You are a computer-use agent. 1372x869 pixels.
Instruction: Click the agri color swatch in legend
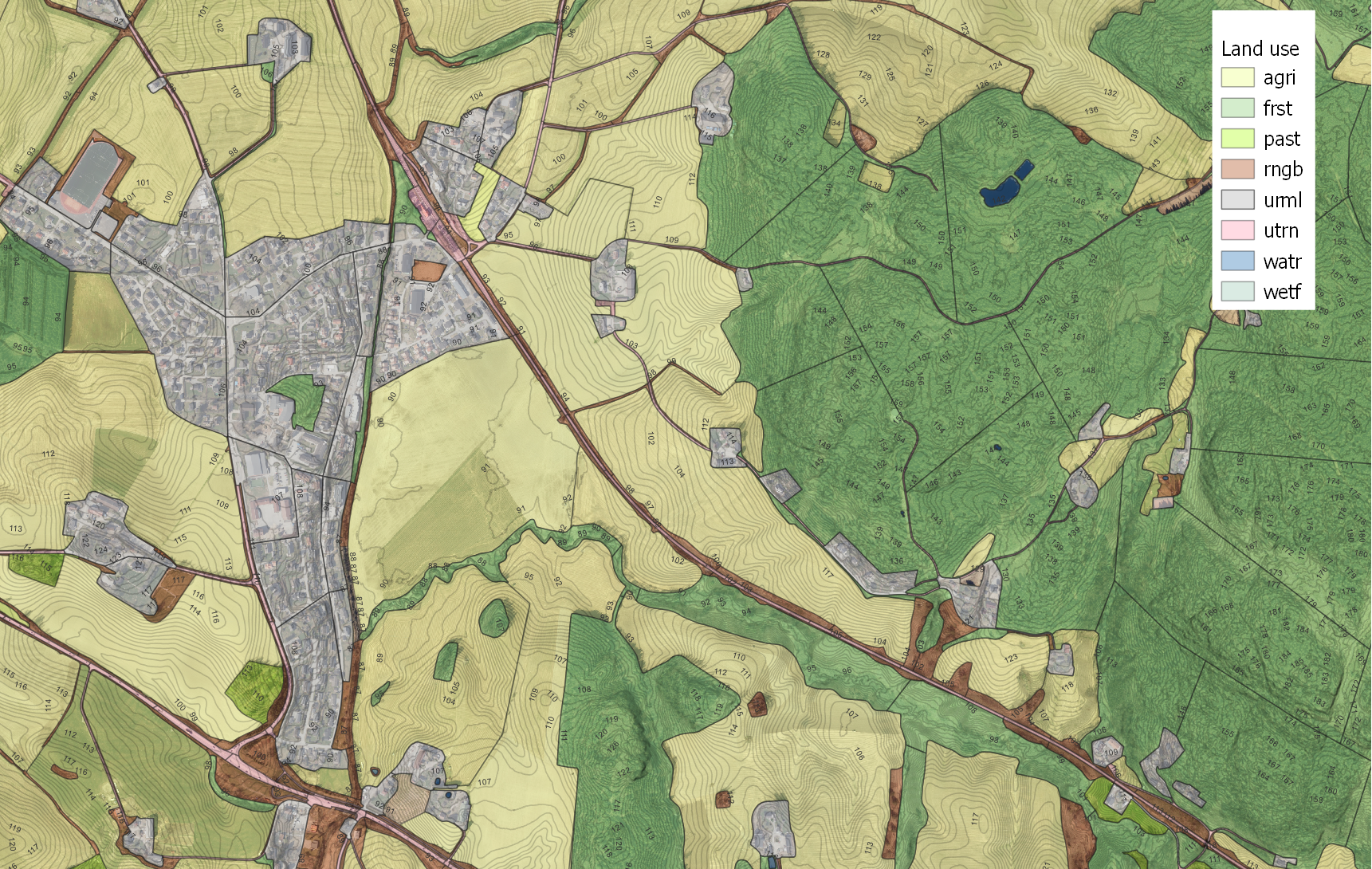(x=1237, y=77)
